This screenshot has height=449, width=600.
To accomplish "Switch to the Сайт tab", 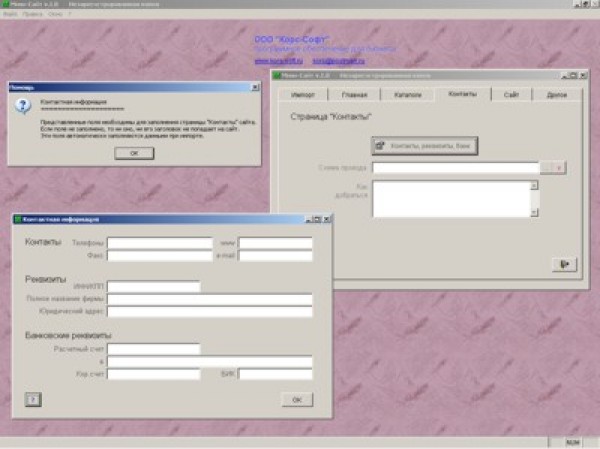I will 511,95.
